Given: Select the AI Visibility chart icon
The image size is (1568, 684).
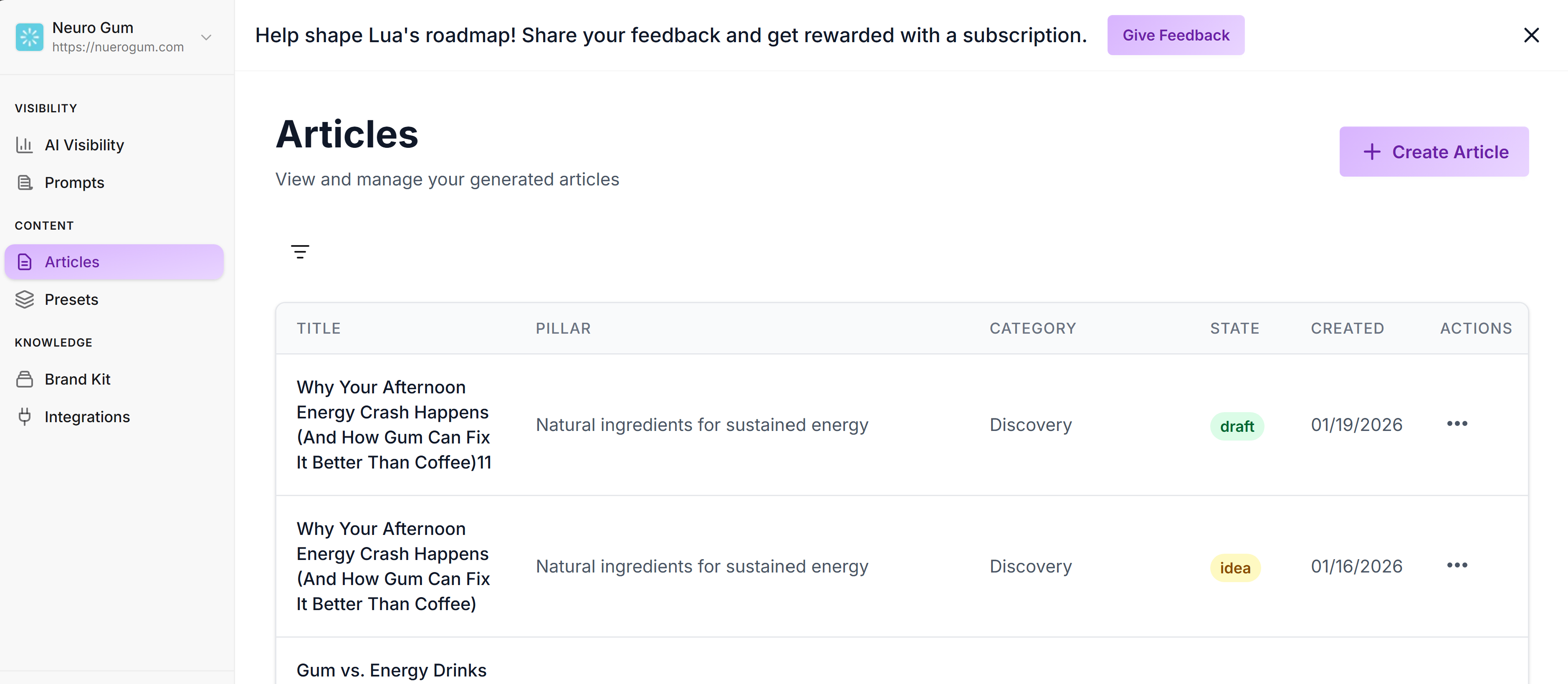Looking at the screenshot, I should pyautogui.click(x=24, y=145).
